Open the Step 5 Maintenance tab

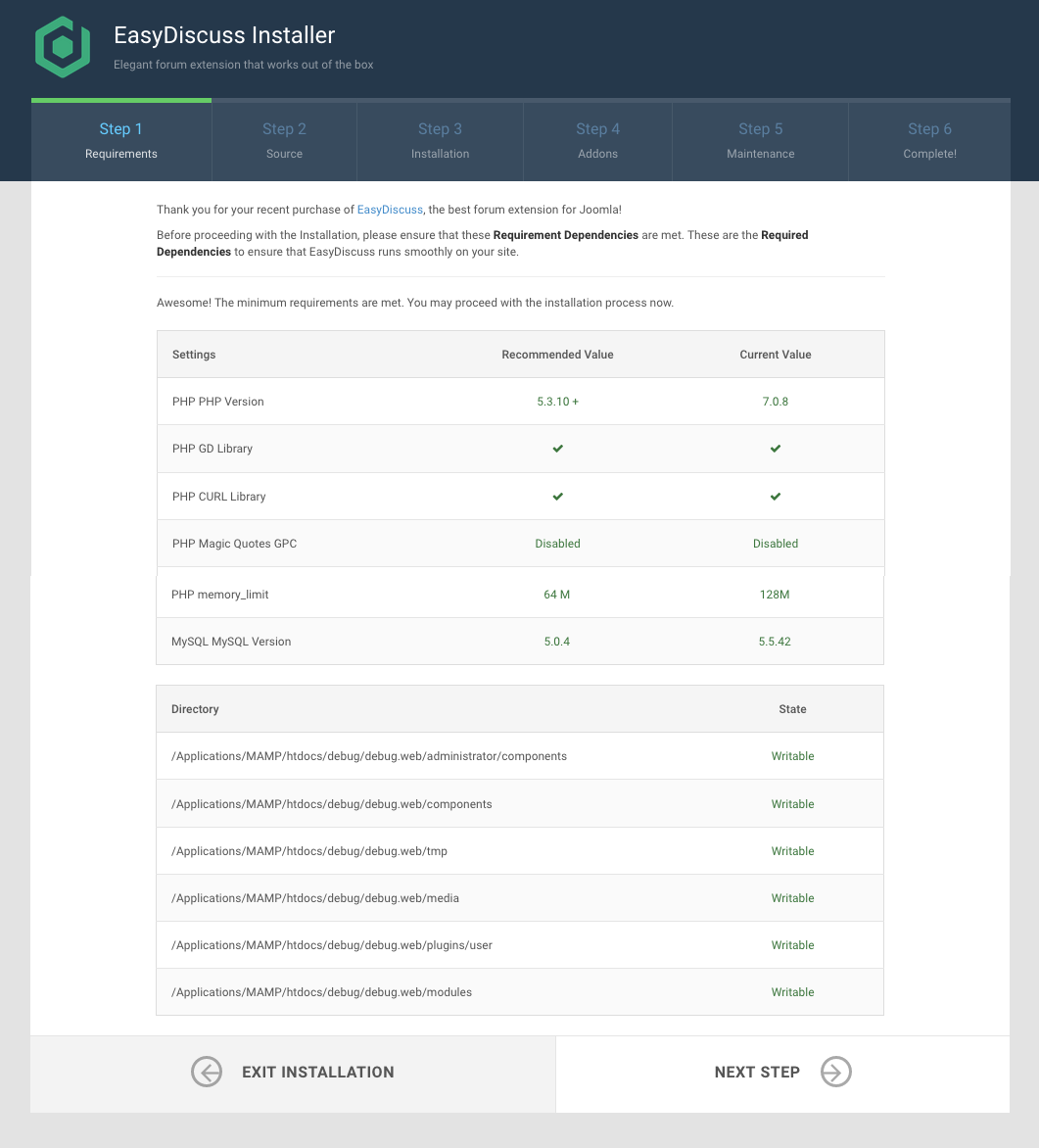click(760, 140)
